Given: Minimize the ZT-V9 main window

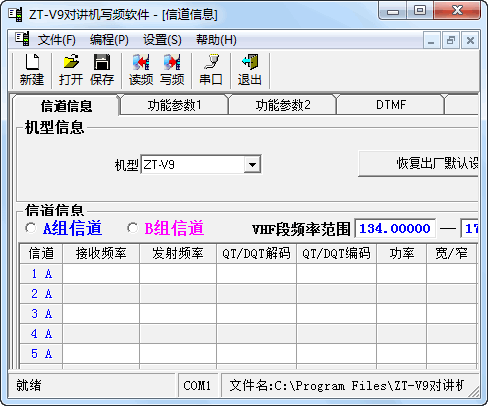Looking at the screenshot, I should [393, 11].
